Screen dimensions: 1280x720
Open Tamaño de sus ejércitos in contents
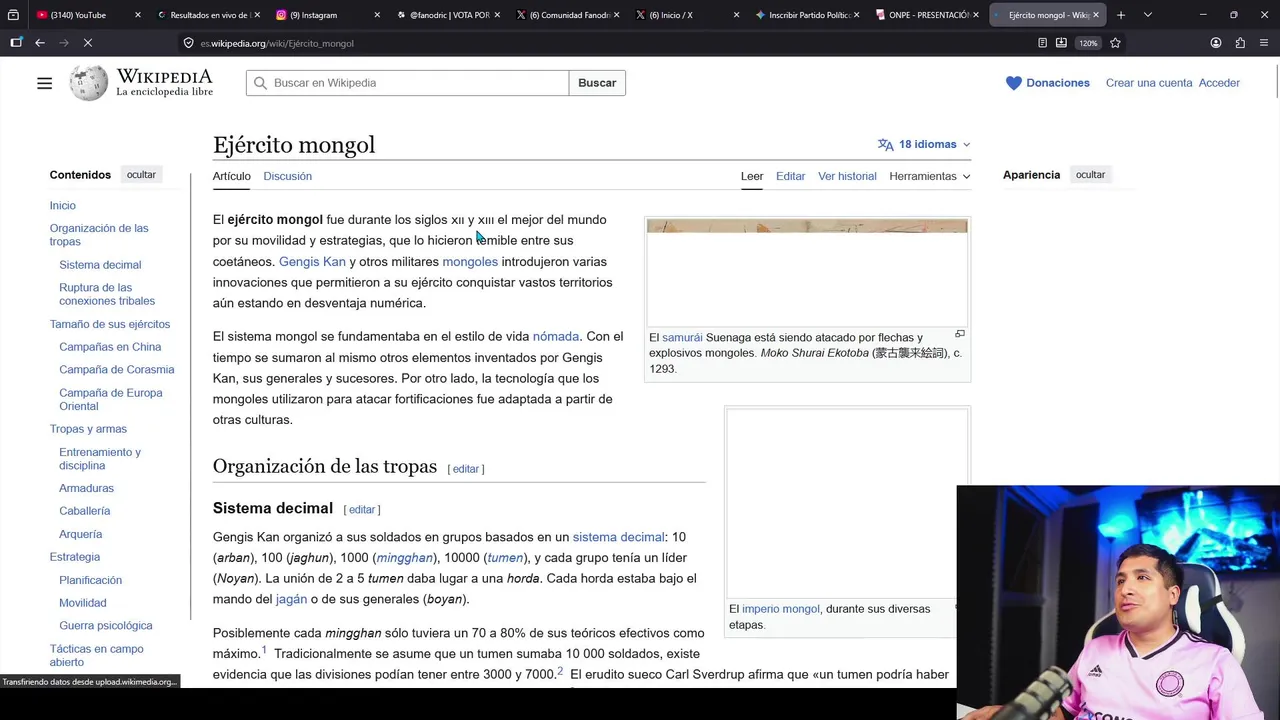[110, 324]
